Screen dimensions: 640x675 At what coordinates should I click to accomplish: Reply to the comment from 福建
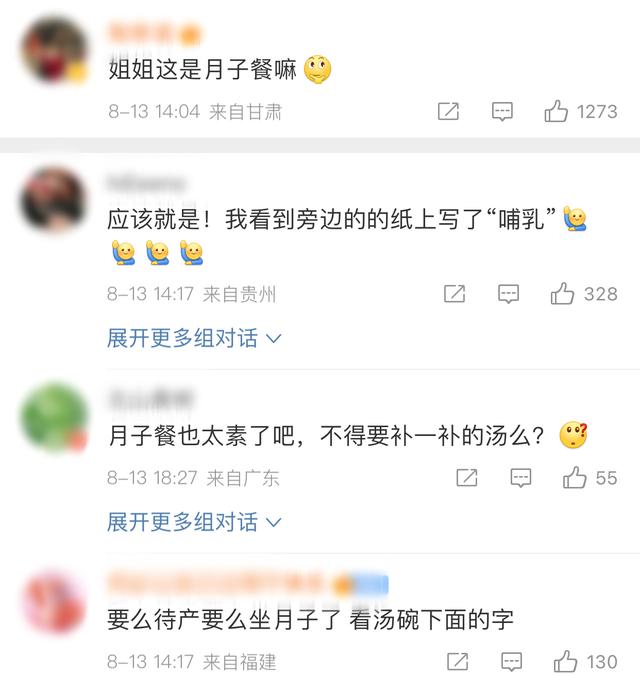click(512, 661)
